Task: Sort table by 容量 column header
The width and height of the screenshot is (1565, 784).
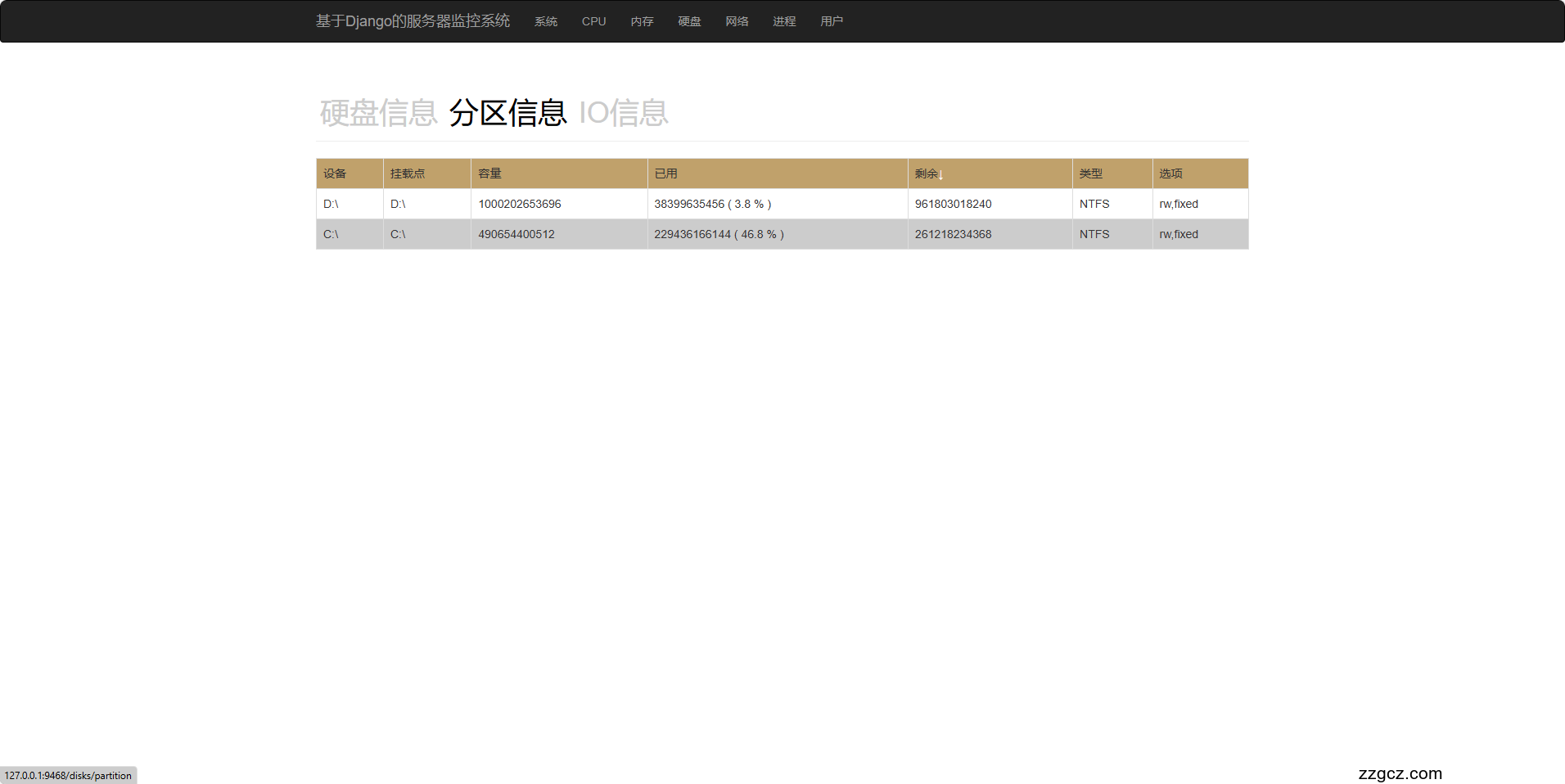Action: [489, 173]
